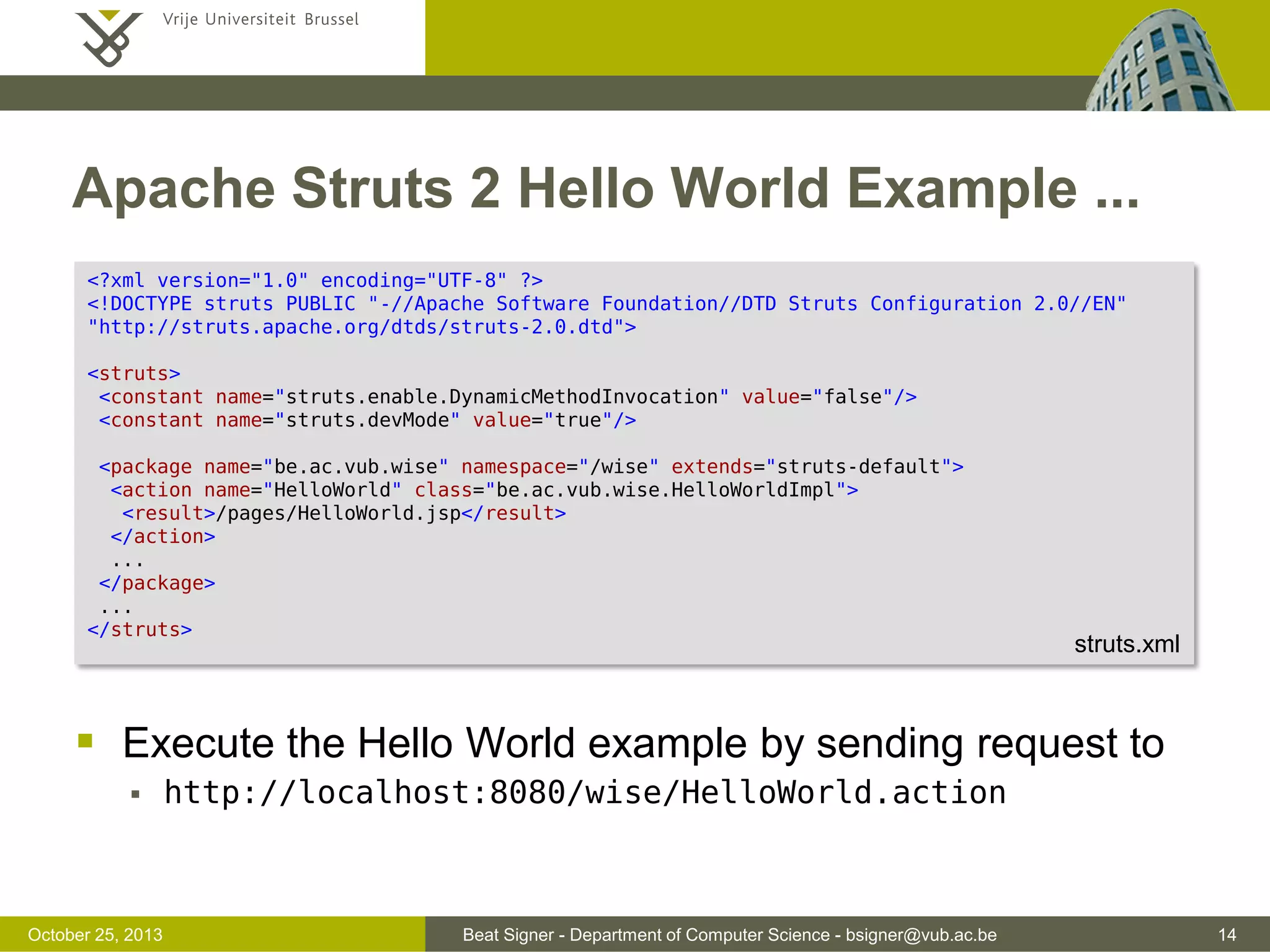
Task: Click the 'struts.devMode' constant line
Action: [368, 420]
